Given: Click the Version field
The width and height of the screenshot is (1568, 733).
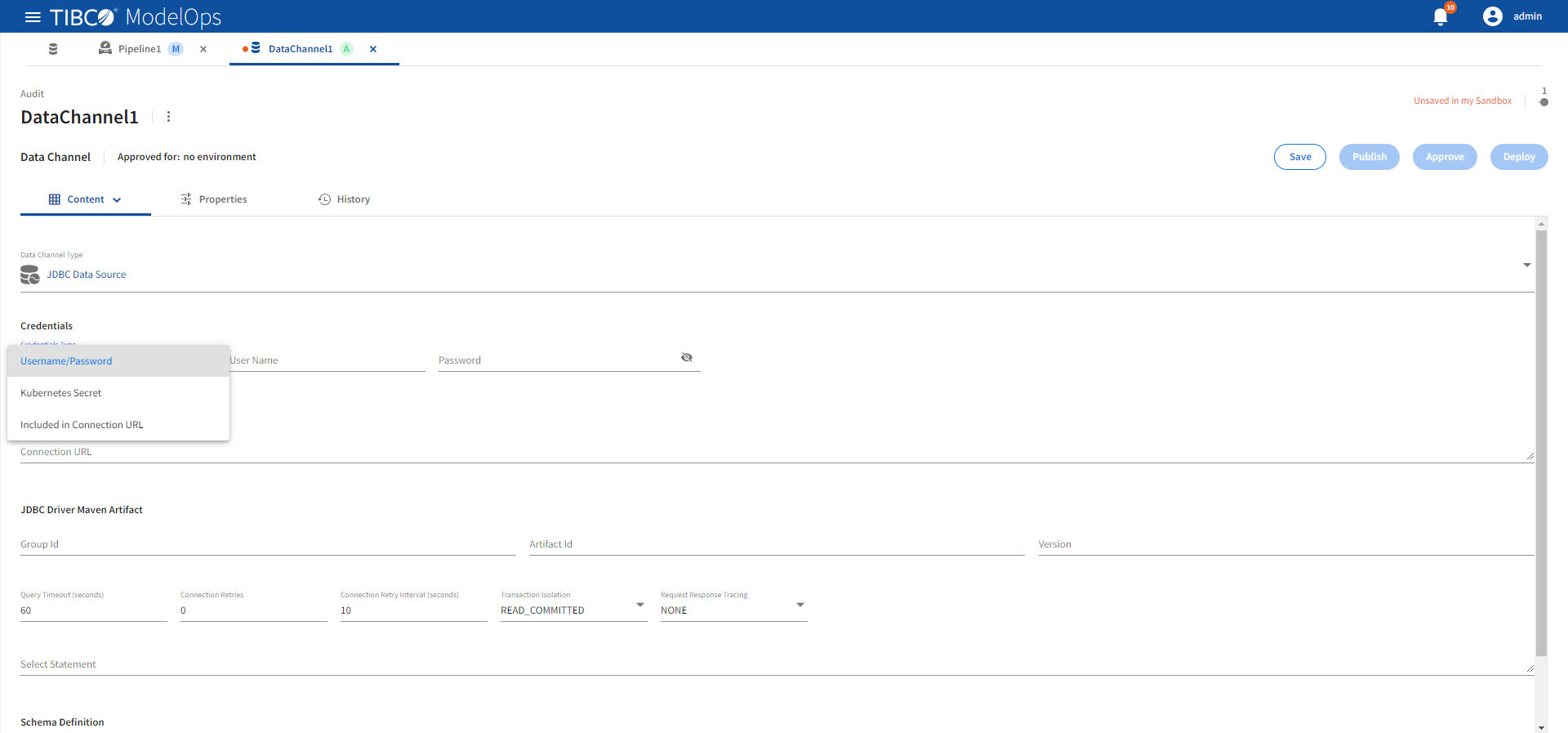Looking at the screenshot, I should [1286, 544].
